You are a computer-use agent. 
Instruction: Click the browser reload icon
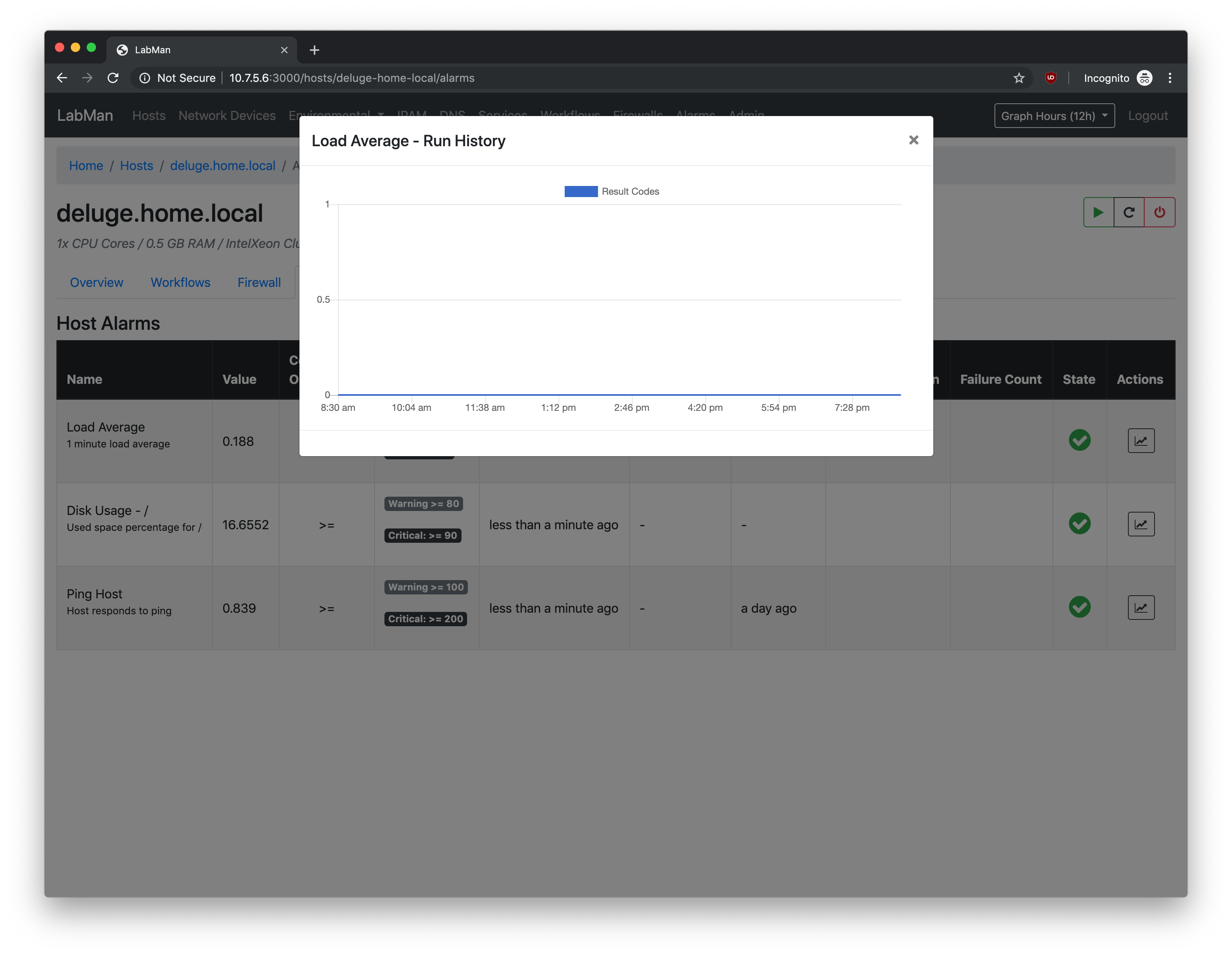click(x=113, y=78)
